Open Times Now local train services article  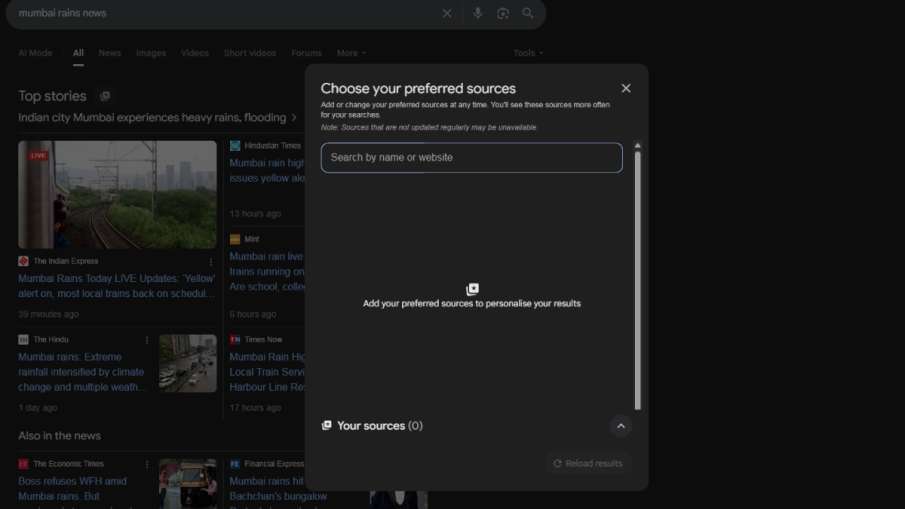267,372
